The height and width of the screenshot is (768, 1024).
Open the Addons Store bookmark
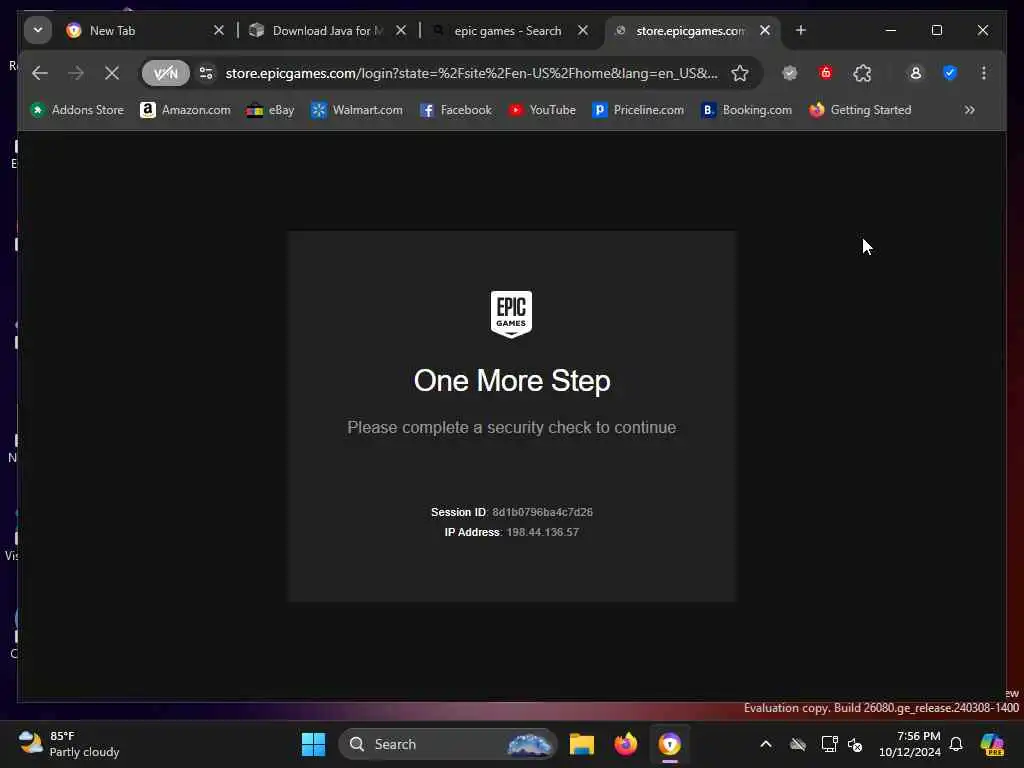pyautogui.click(x=78, y=110)
